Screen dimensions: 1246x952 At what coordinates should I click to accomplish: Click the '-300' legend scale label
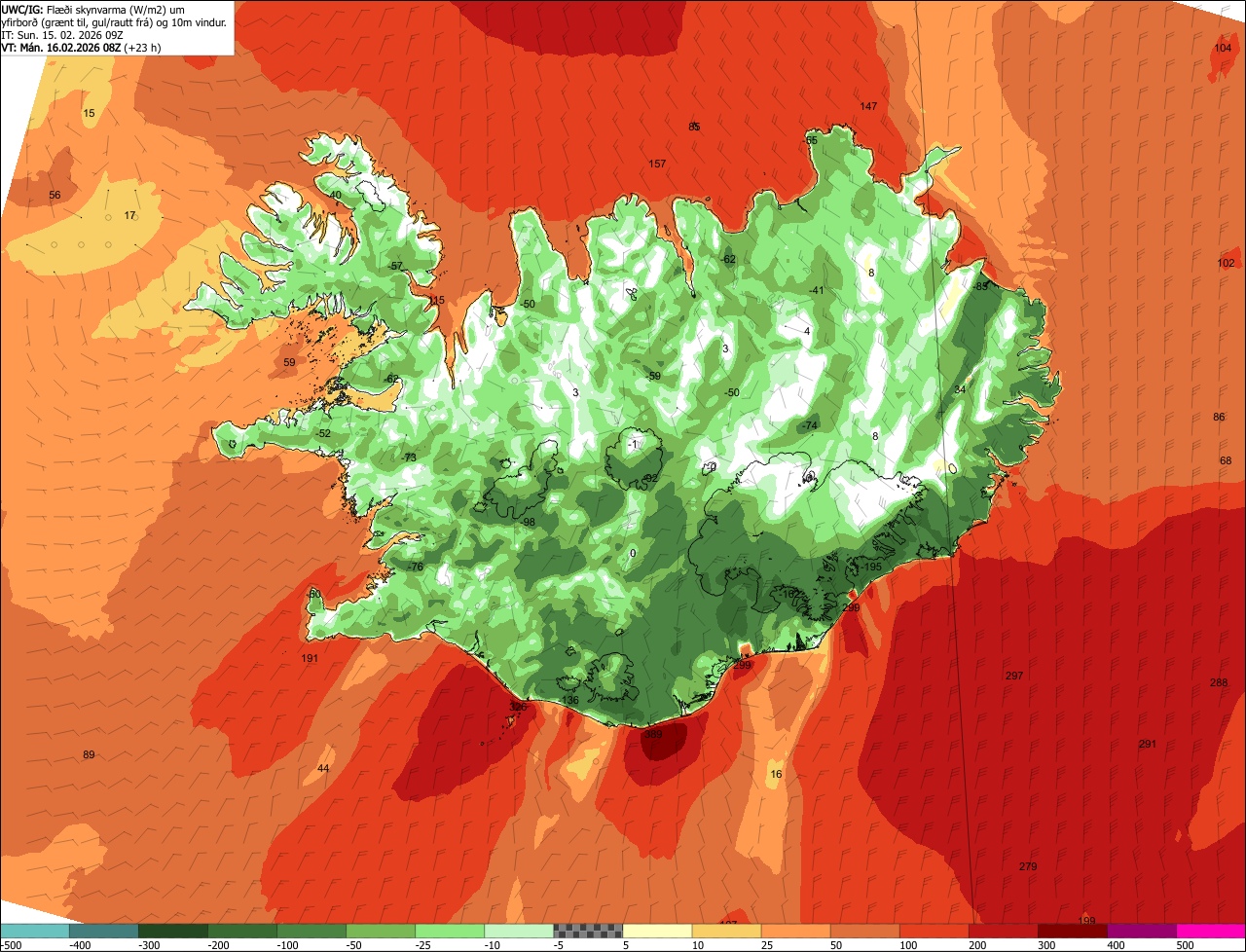[147, 945]
